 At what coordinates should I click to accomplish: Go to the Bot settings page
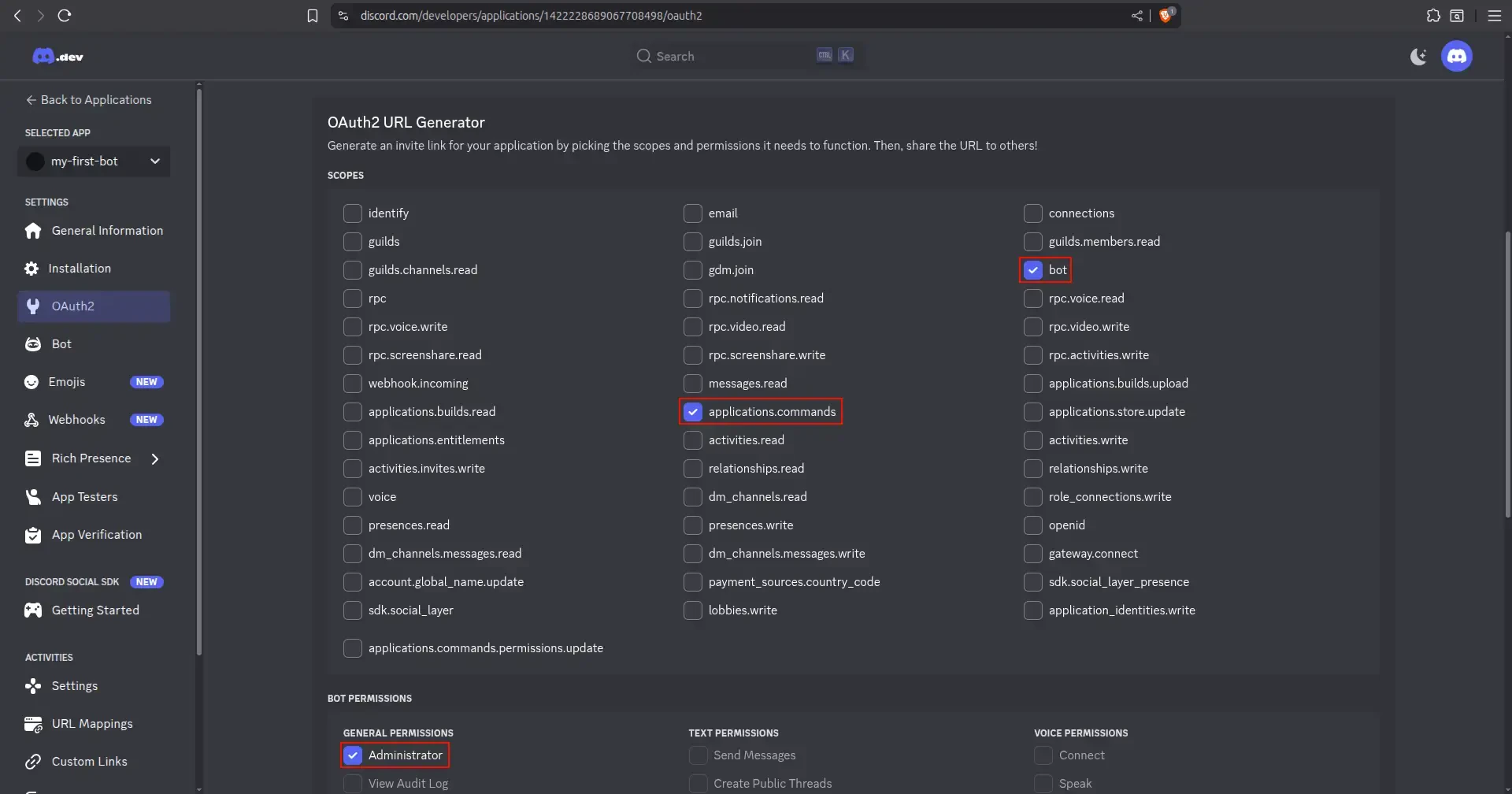point(61,344)
